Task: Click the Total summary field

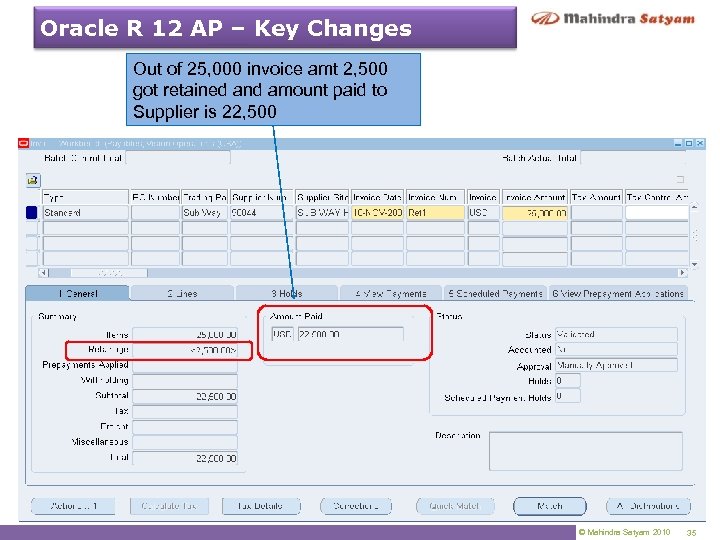Action: pyautogui.click(x=185, y=458)
